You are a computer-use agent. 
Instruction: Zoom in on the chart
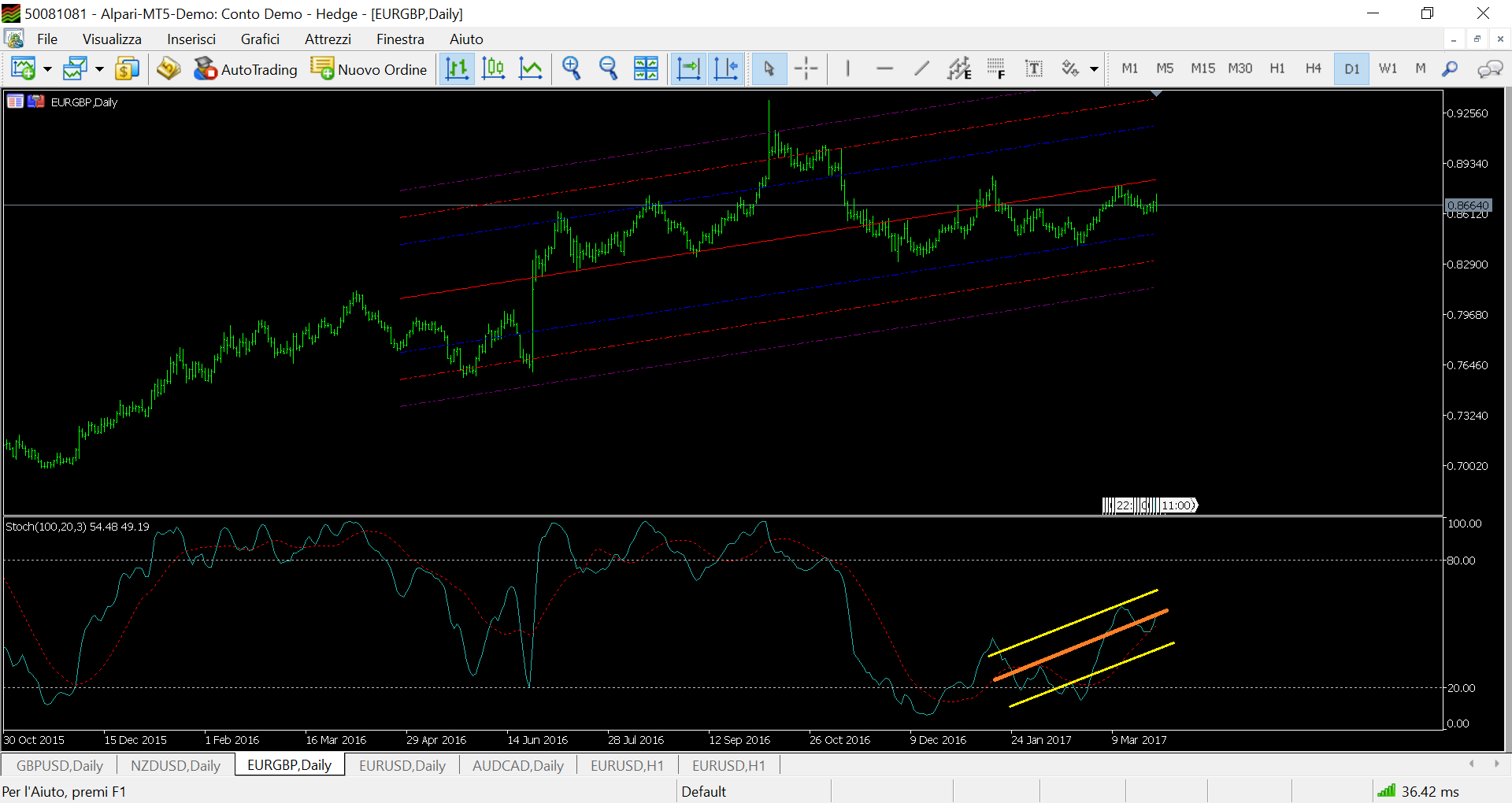click(571, 69)
